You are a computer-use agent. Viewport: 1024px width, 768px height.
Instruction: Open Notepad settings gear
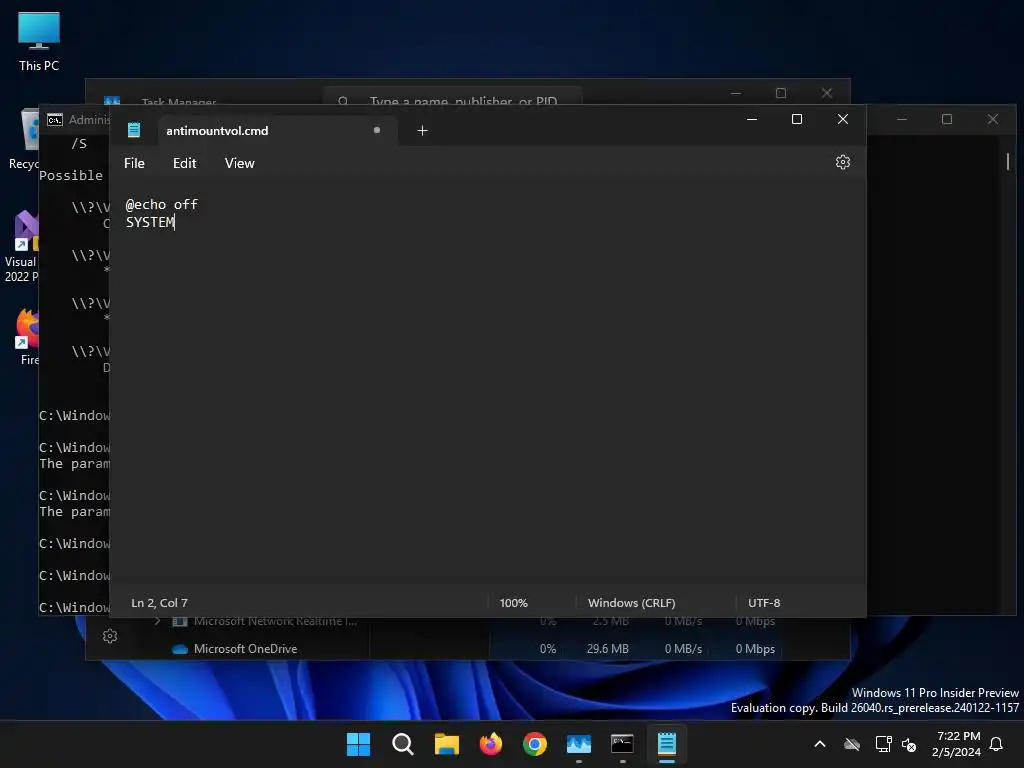coord(842,162)
